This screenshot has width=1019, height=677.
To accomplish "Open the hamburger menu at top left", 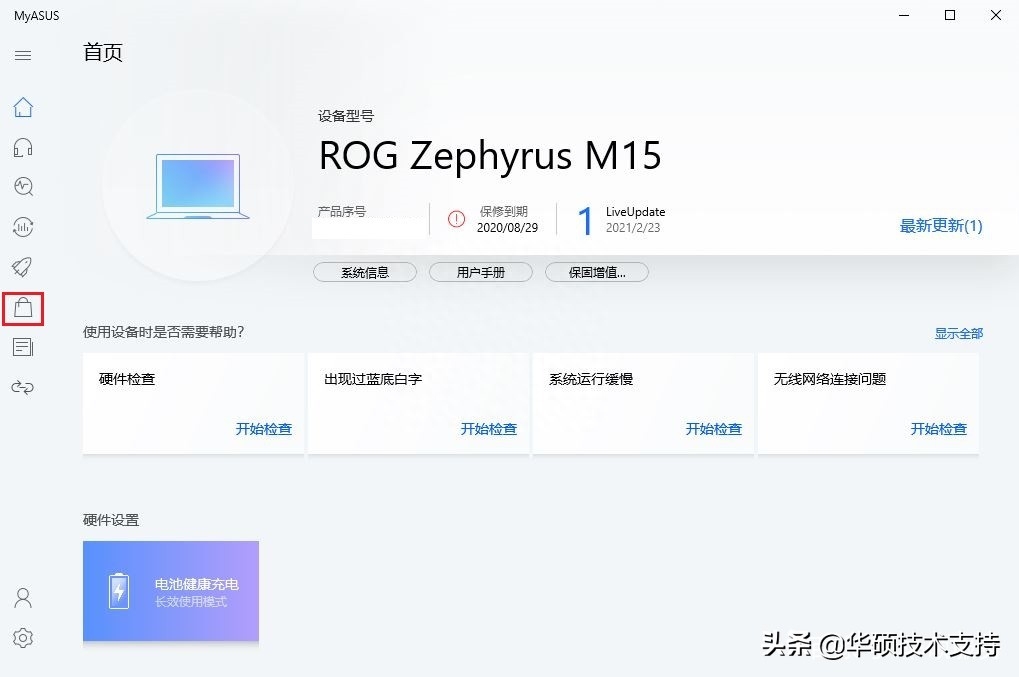I will point(22,55).
